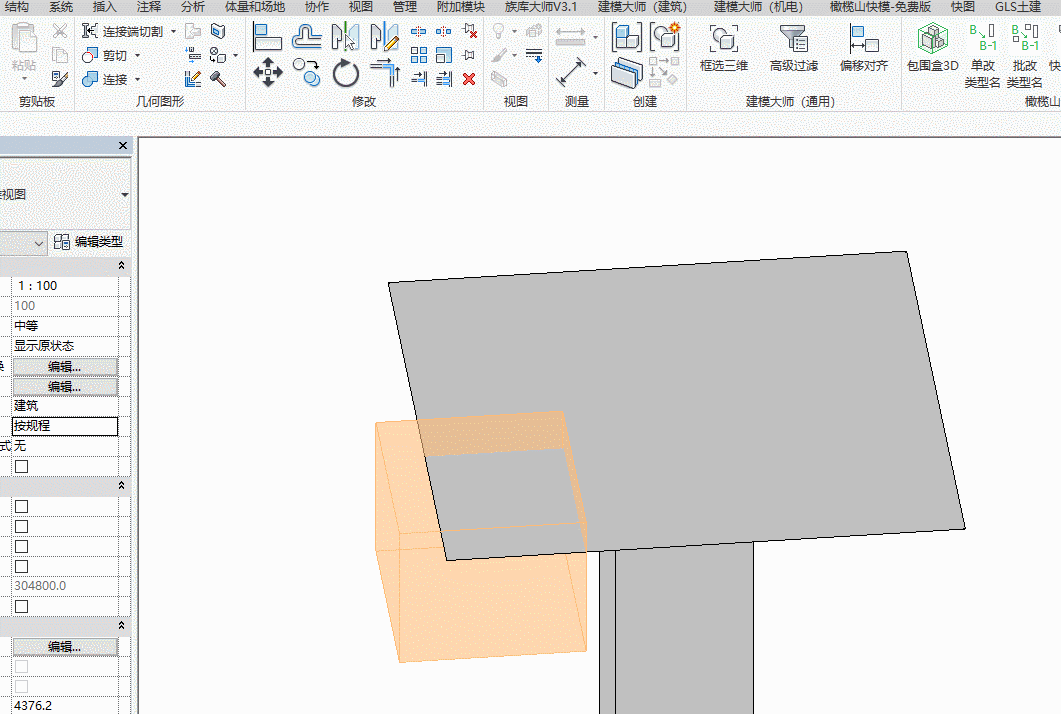Switch to the 体量和场地 tab

[254, 7]
